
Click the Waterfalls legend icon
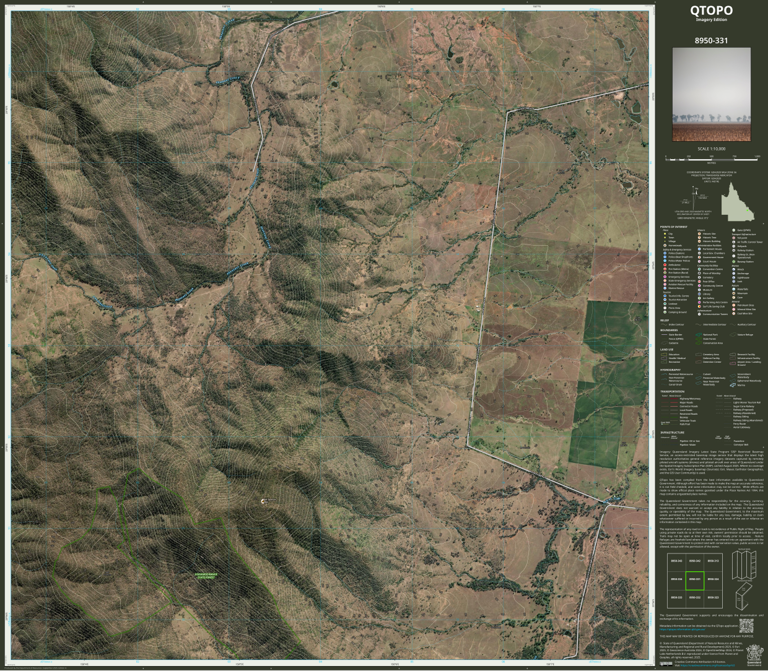(x=734, y=289)
